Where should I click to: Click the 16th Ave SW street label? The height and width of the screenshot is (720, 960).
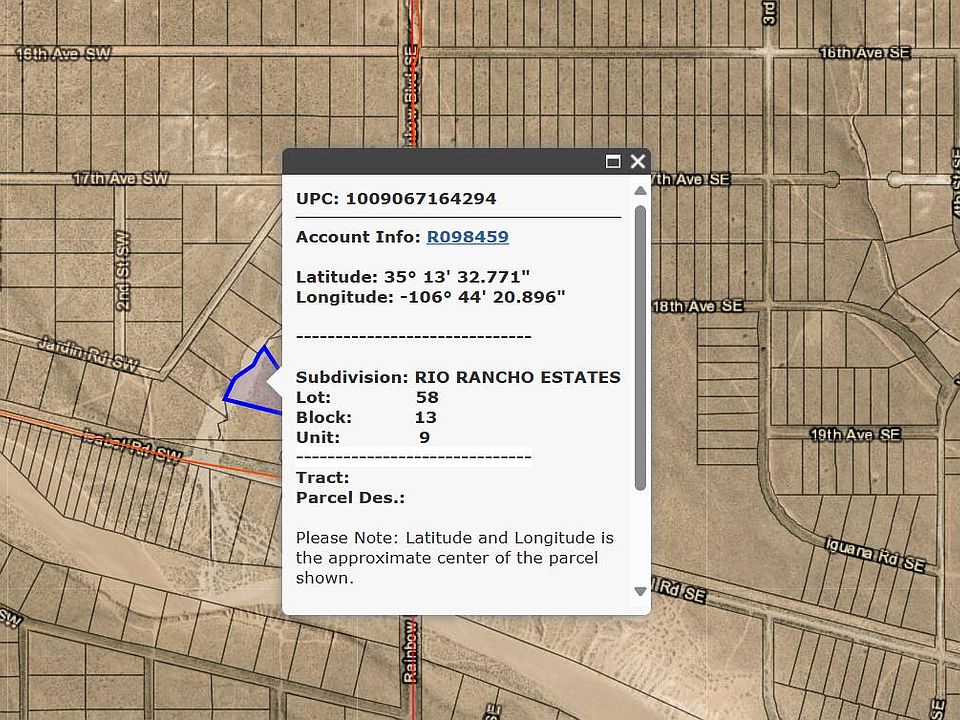(x=63, y=54)
